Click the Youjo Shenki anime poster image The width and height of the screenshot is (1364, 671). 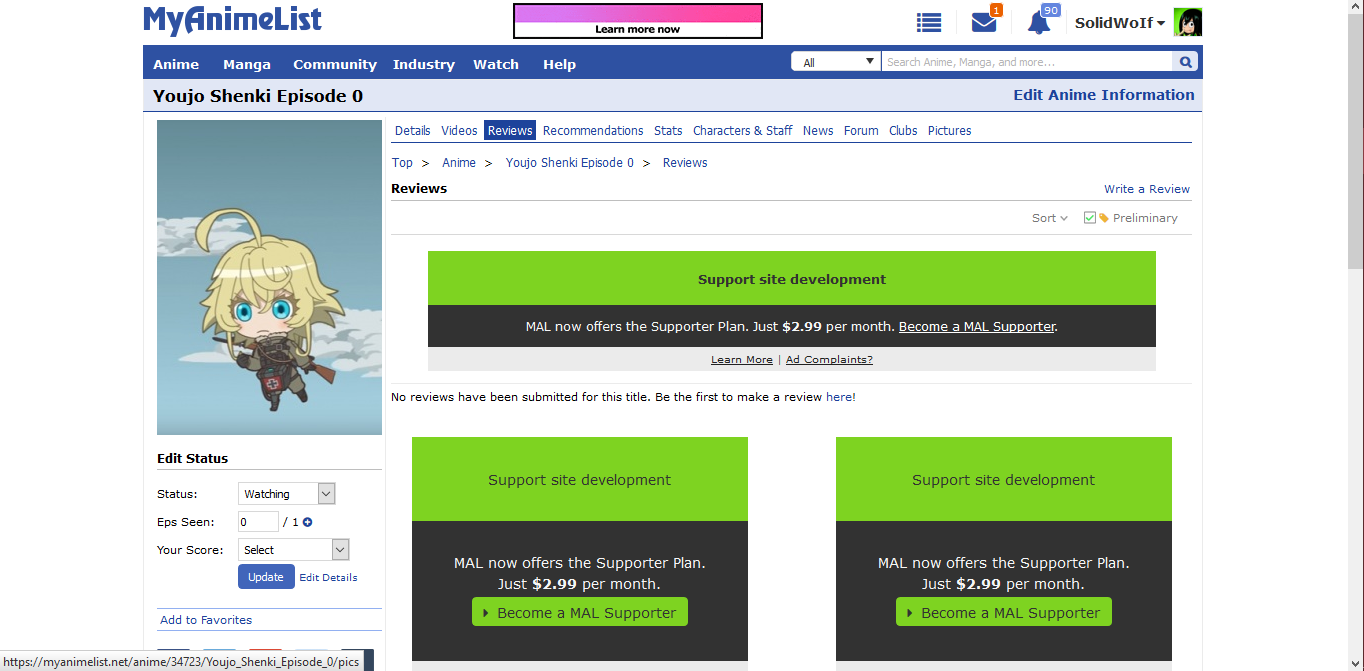click(x=269, y=278)
